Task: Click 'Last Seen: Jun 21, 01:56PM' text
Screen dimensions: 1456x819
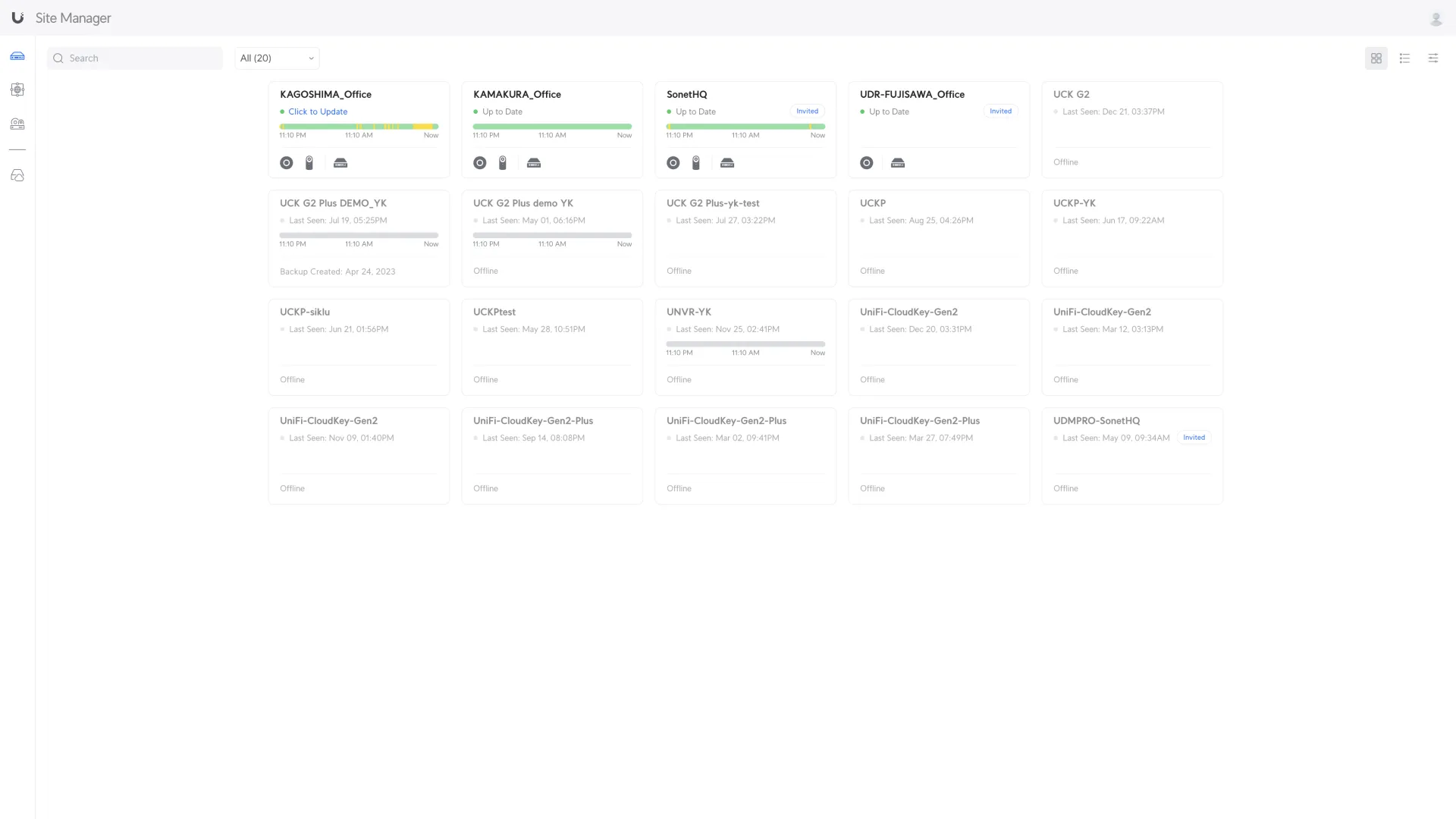Action: coord(338,329)
